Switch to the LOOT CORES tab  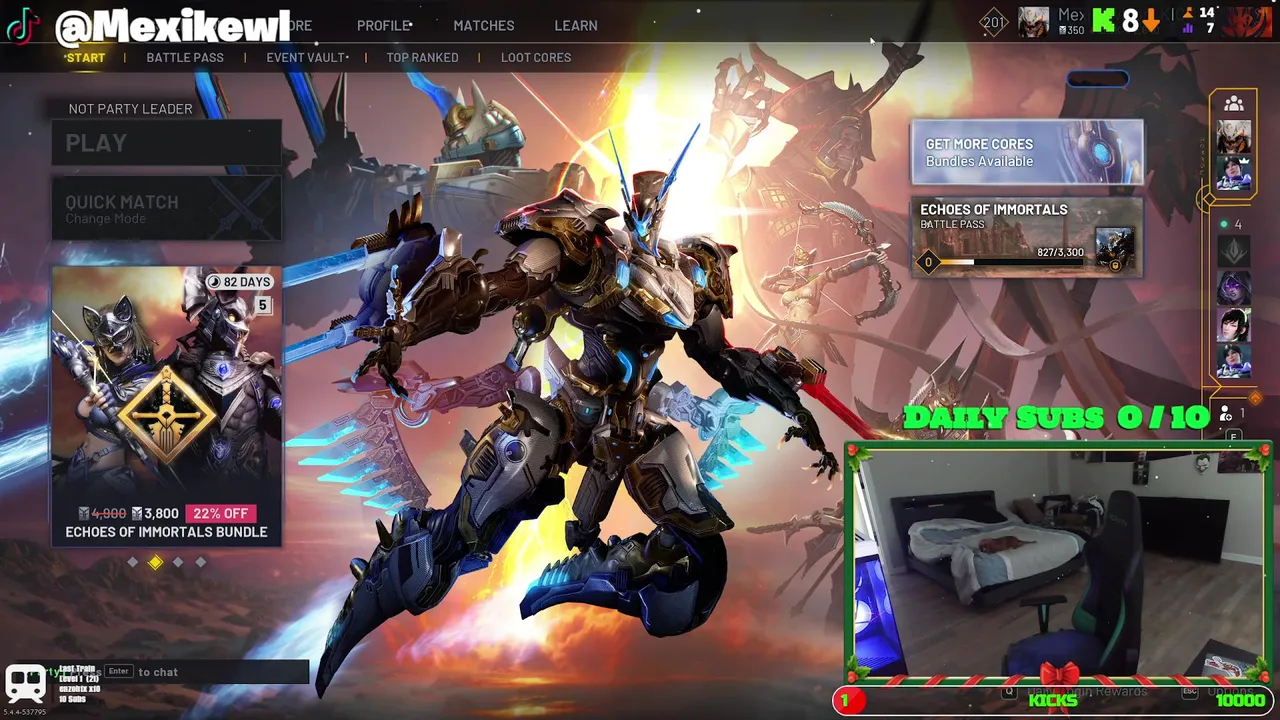[x=536, y=57]
